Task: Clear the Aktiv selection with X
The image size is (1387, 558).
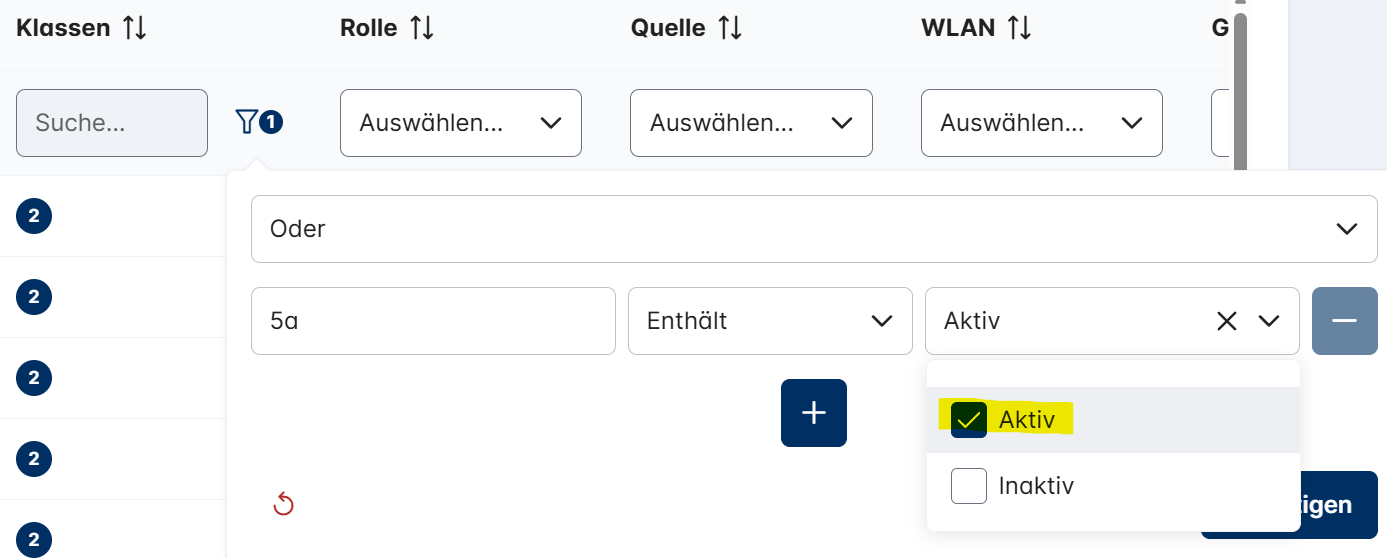Action: (1227, 321)
